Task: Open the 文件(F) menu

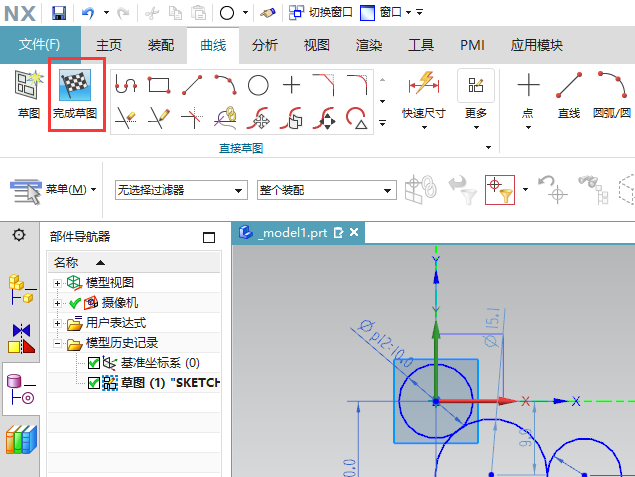Action: (40, 45)
